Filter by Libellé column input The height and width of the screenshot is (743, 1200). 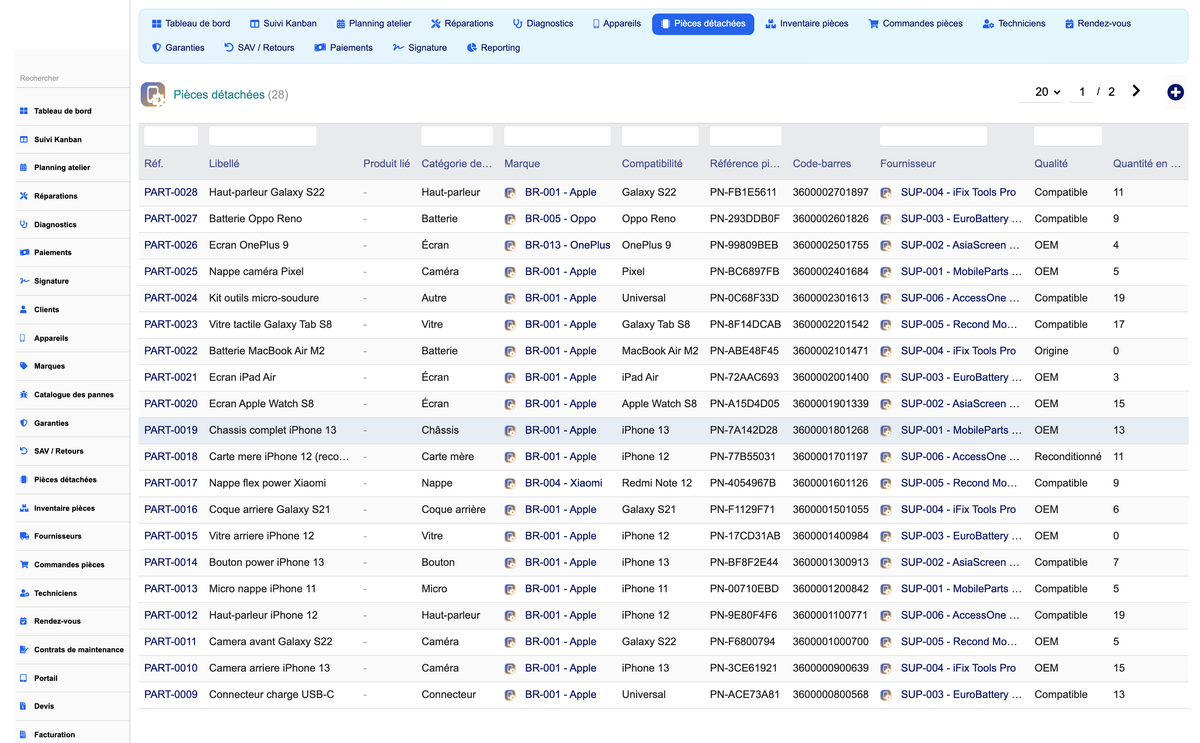(x=263, y=136)
